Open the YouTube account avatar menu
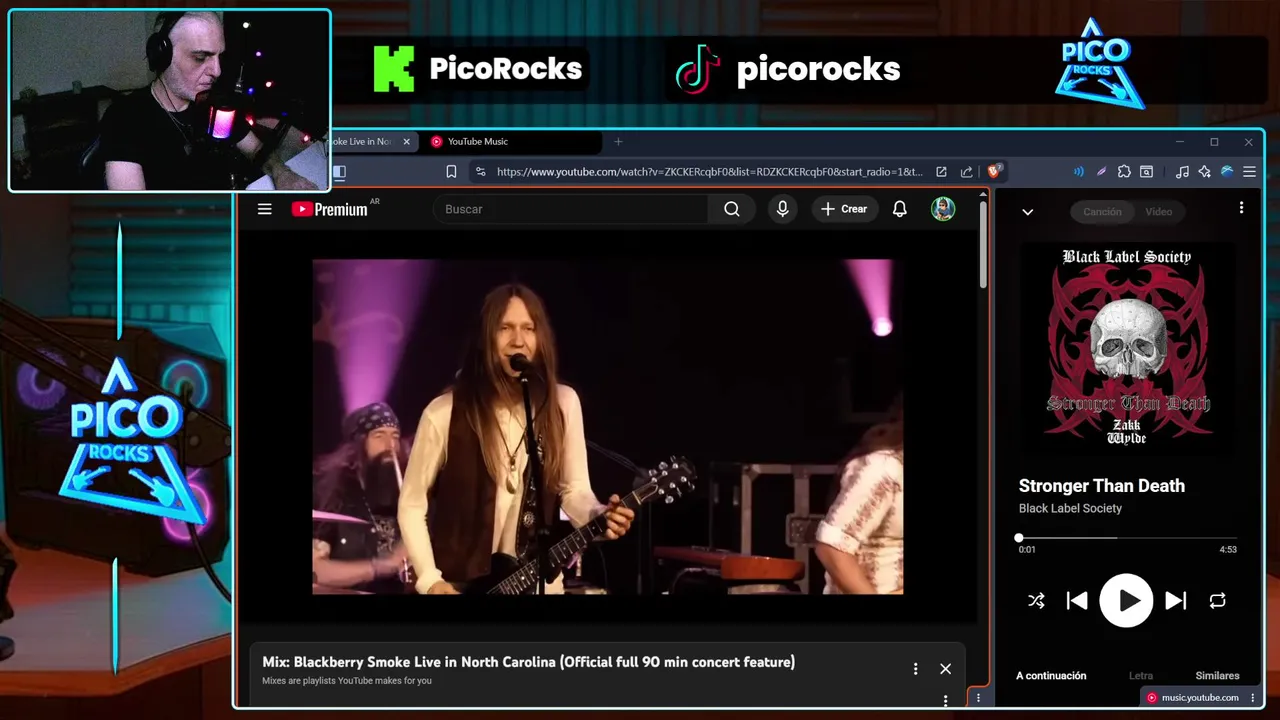This screenshot has width=1280, height=720. coord(943,209)
